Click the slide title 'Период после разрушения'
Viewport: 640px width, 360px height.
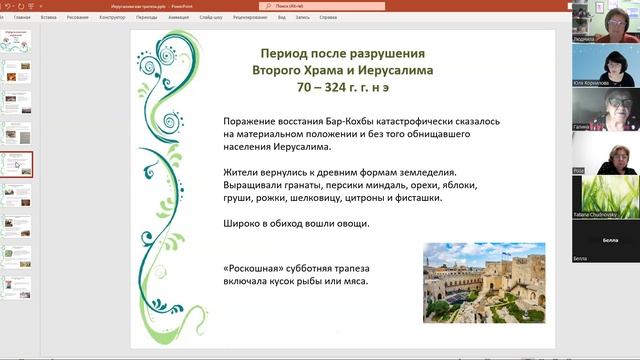coord(342,53)
